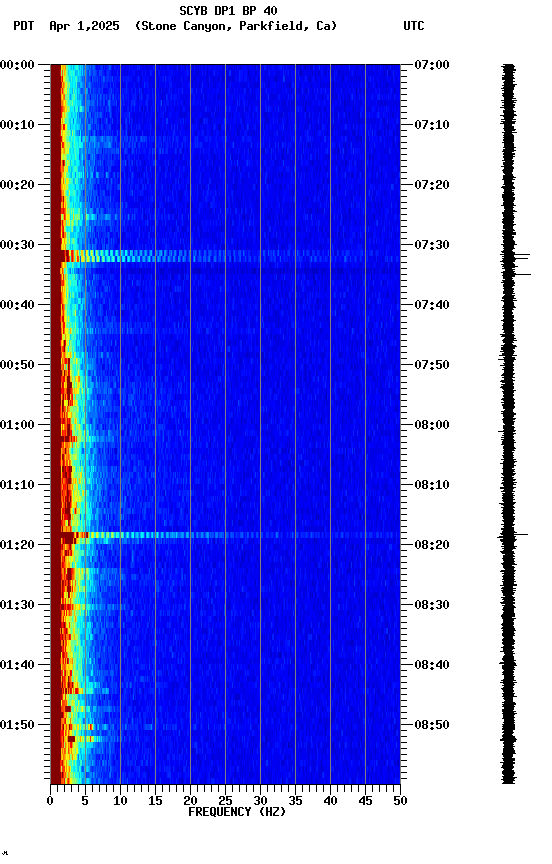Click the '01:00' PDT time label
The height and width of the screenshot is (864, 552).
17,425
